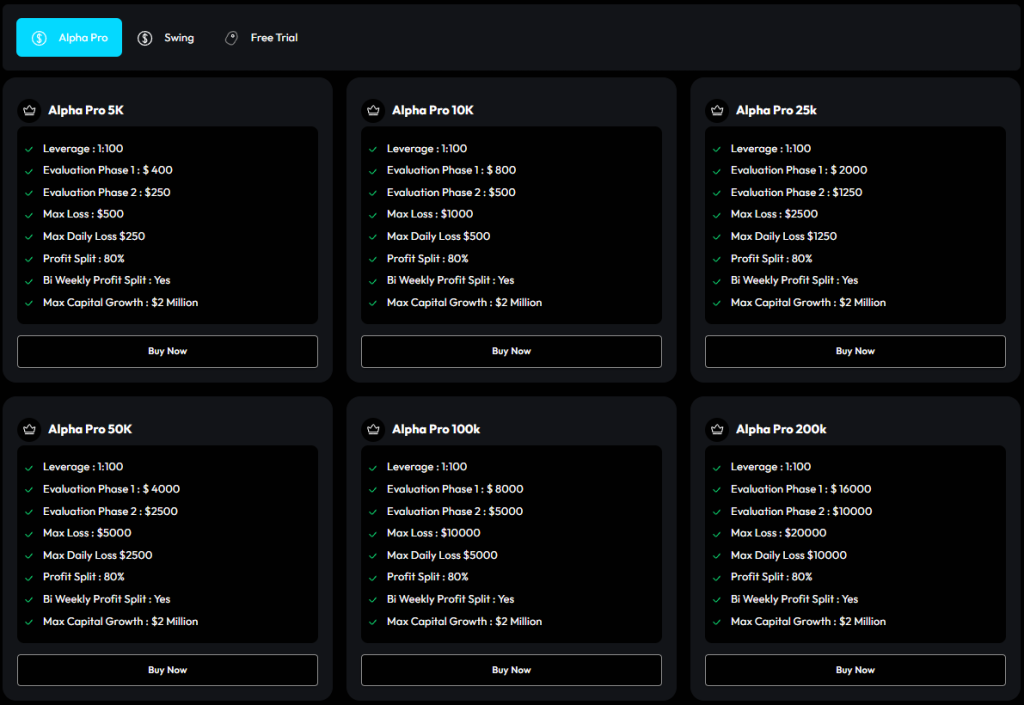Image resolution: width=1024 pixels, height=705 pixels.
Task: Click 'Evaluation Phase 2 : $250' text
Action: click(x=106, y=192)
